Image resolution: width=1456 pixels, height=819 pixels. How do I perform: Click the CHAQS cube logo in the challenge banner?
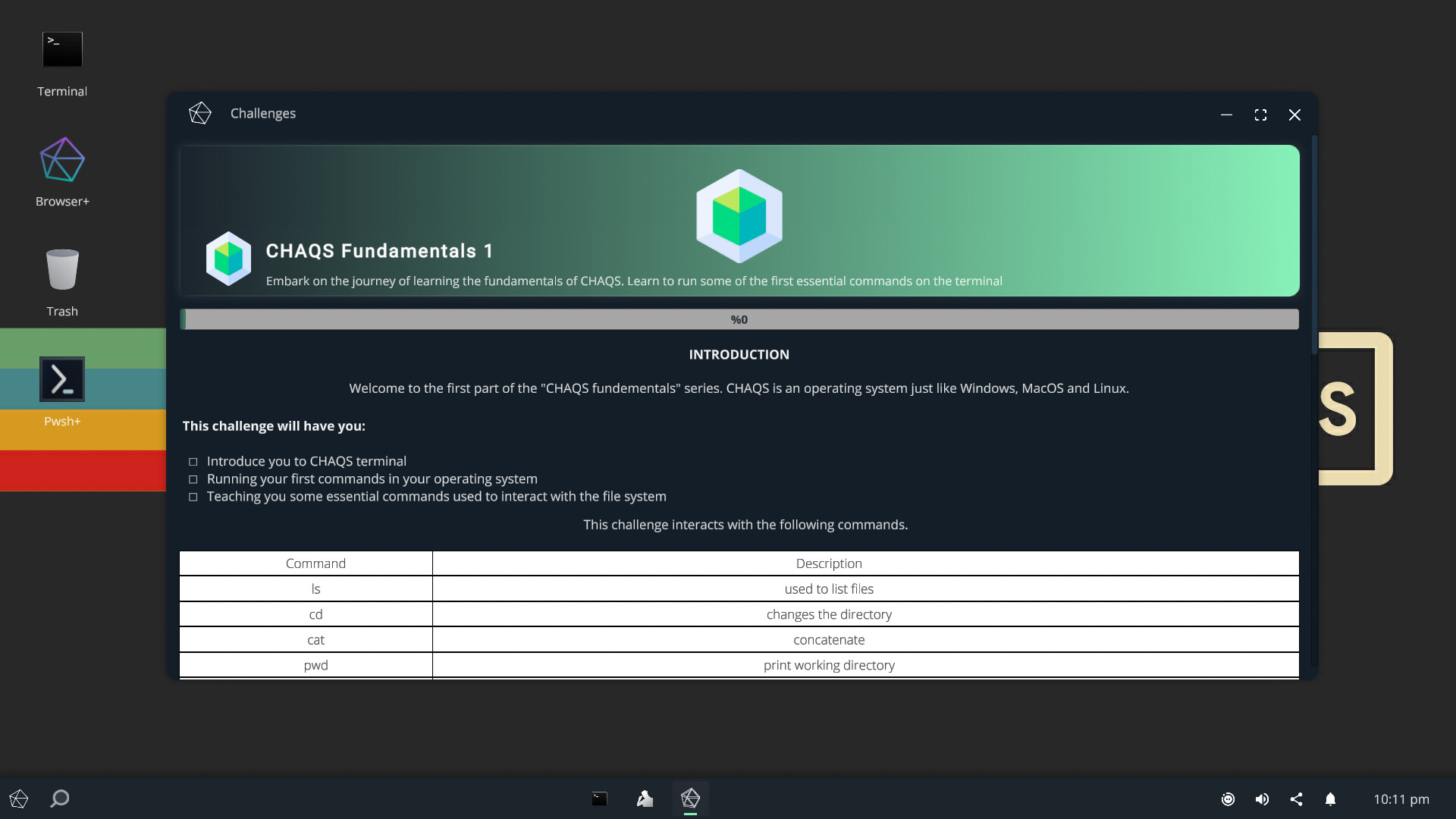click(x=739, y=215)
